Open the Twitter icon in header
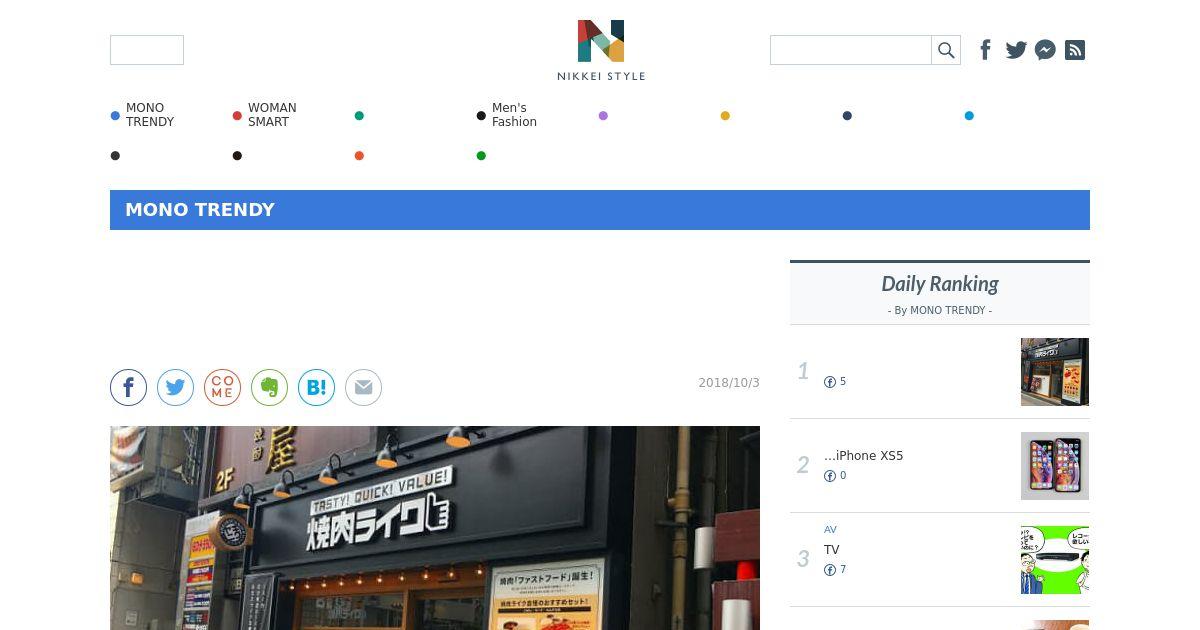 pyautogui.click(x=1016, y=50)
